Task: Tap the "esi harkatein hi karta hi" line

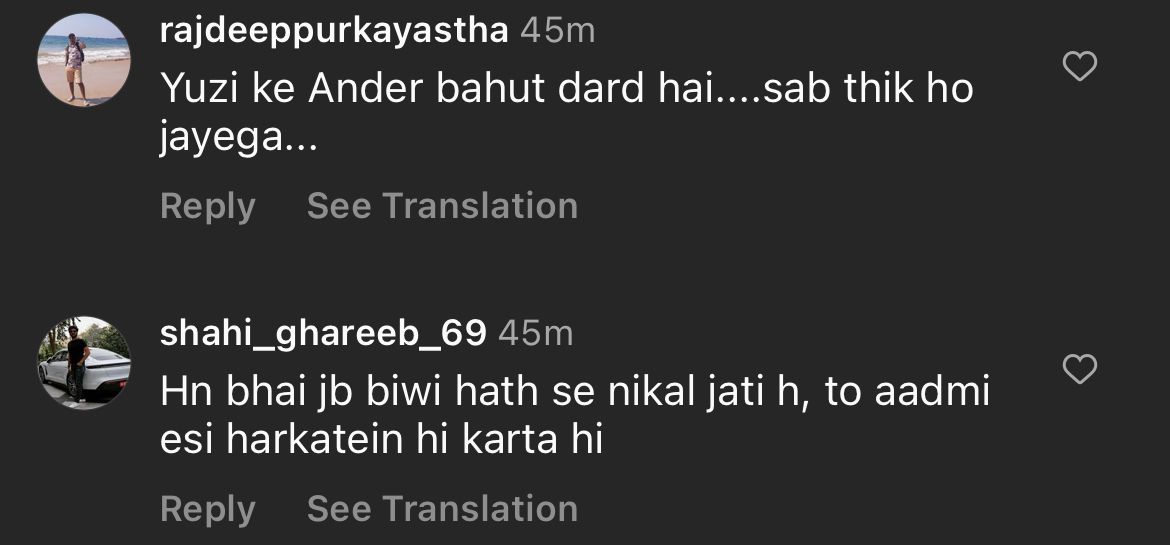Action: click(x=381, y=440)
